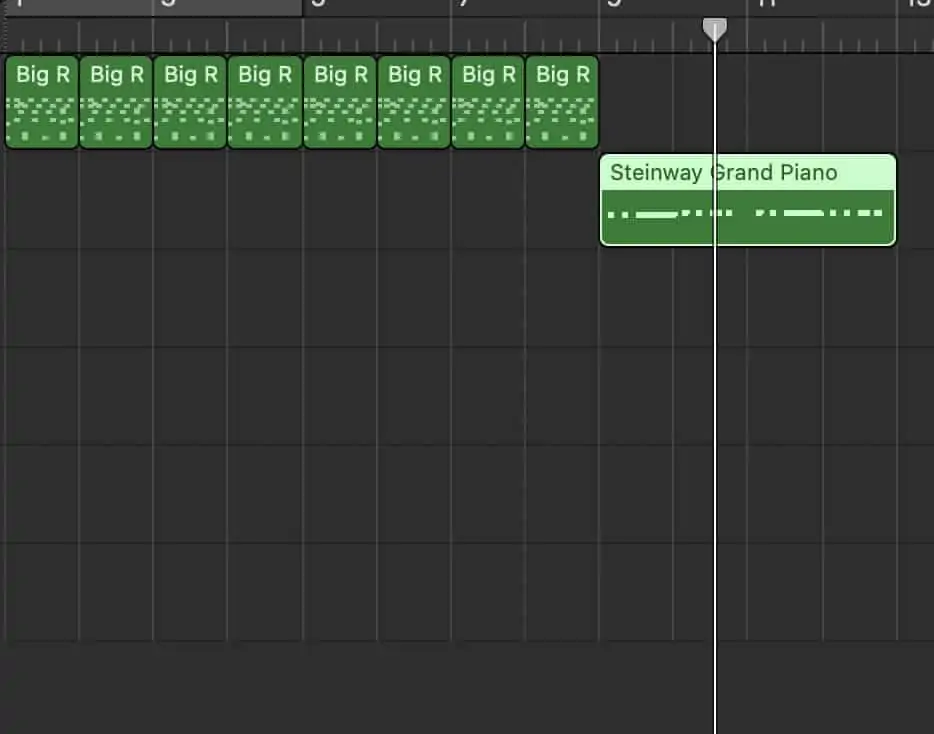Select the first Big R region
The image size is (934, 734).
click(x=42, y=102)
